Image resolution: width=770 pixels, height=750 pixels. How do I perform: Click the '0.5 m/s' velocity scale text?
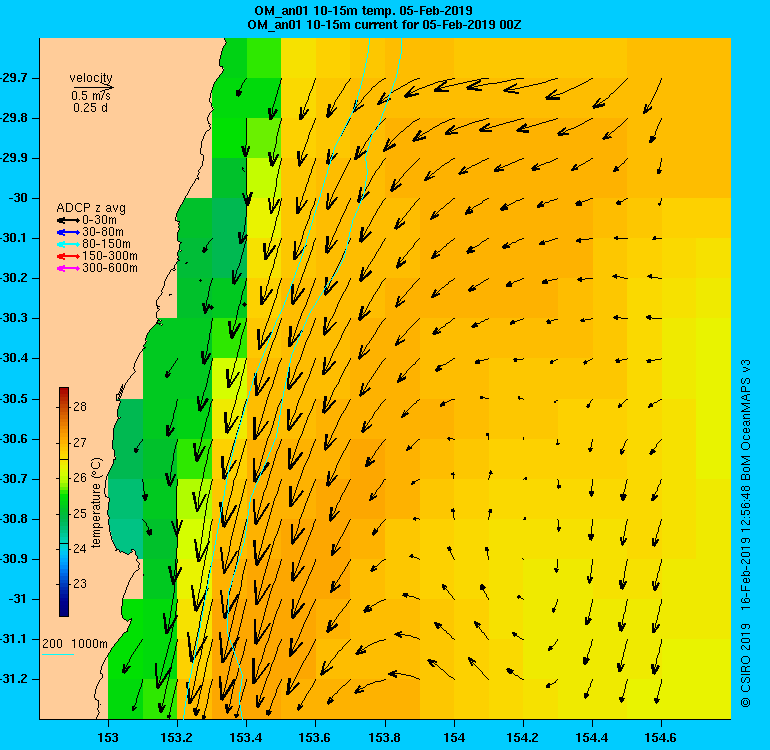(x=91, y=96)
